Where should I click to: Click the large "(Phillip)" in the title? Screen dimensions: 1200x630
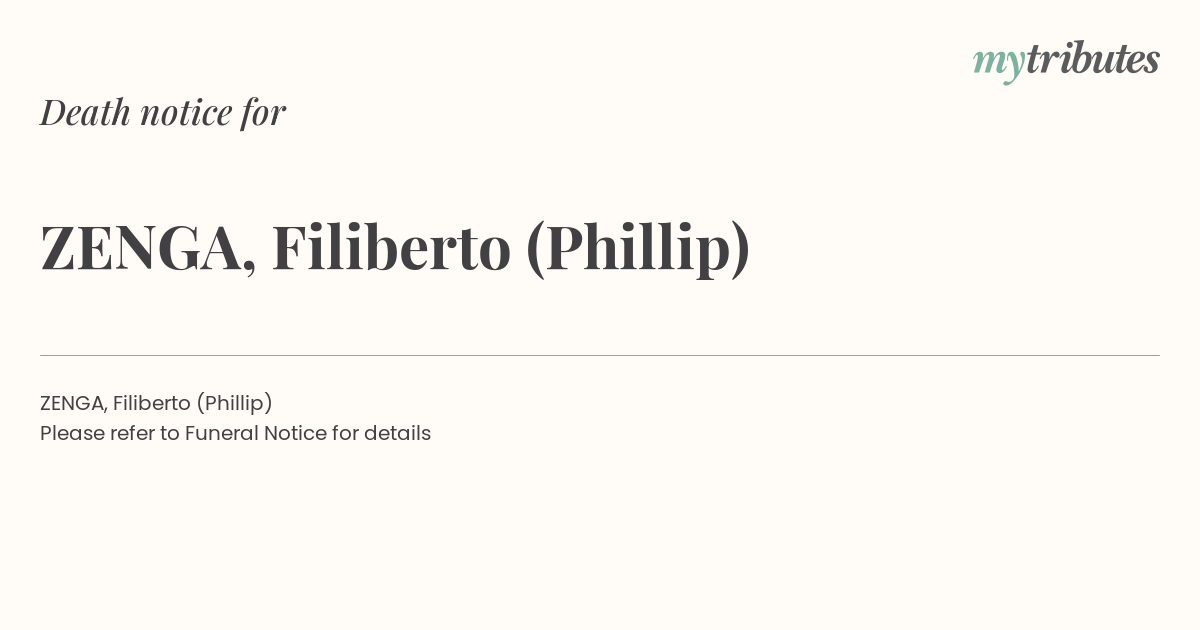coord(637,249)
